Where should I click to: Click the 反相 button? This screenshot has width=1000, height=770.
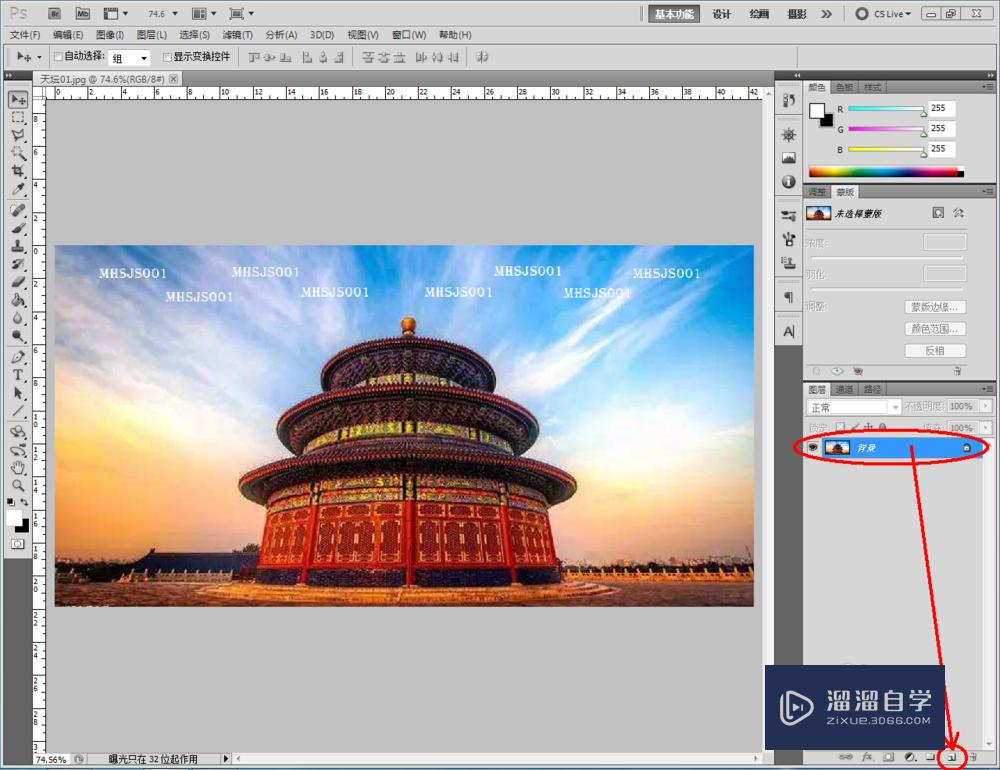[935, 350]
